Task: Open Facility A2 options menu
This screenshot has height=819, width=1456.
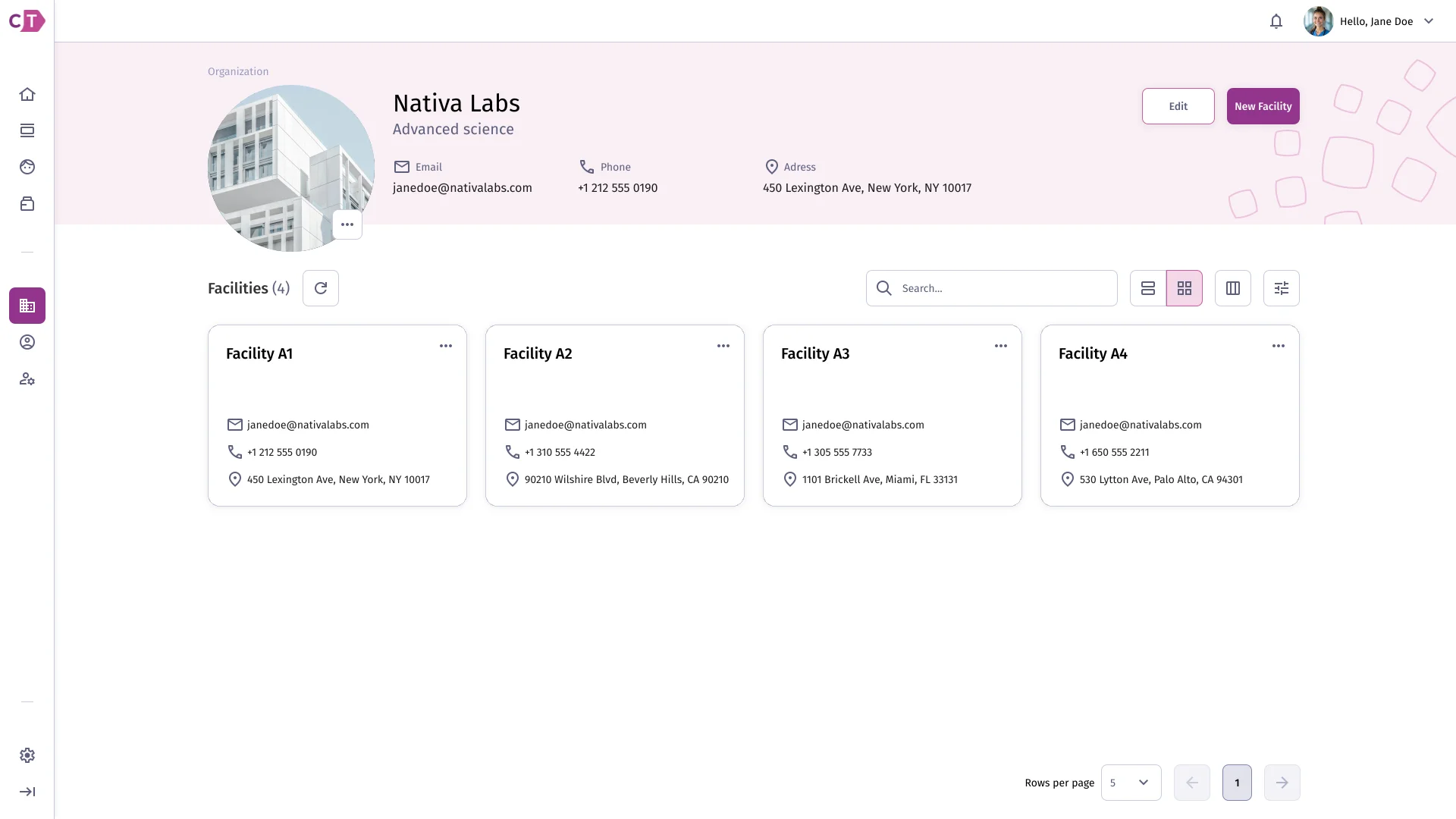Action: [x=723, y=346]
